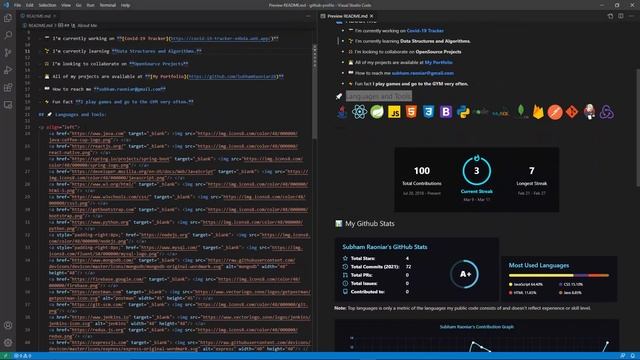Click the github.com URL in the portfolio source line
The height and width of the screenshot is (360, 640).
tap(232, 76)
